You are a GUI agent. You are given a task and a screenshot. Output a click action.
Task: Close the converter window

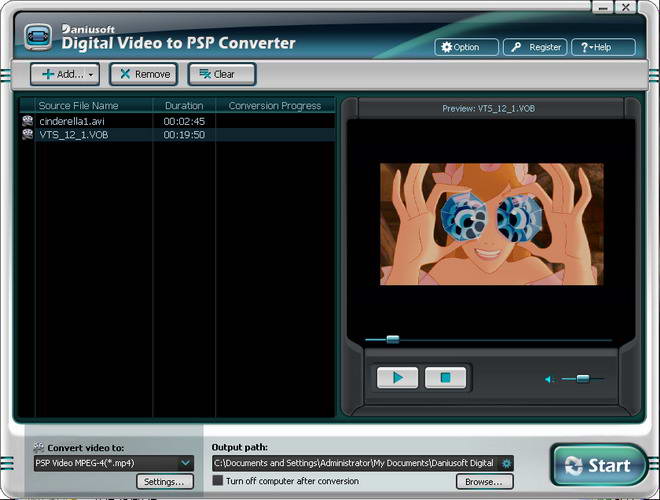[x=625, y=8]
